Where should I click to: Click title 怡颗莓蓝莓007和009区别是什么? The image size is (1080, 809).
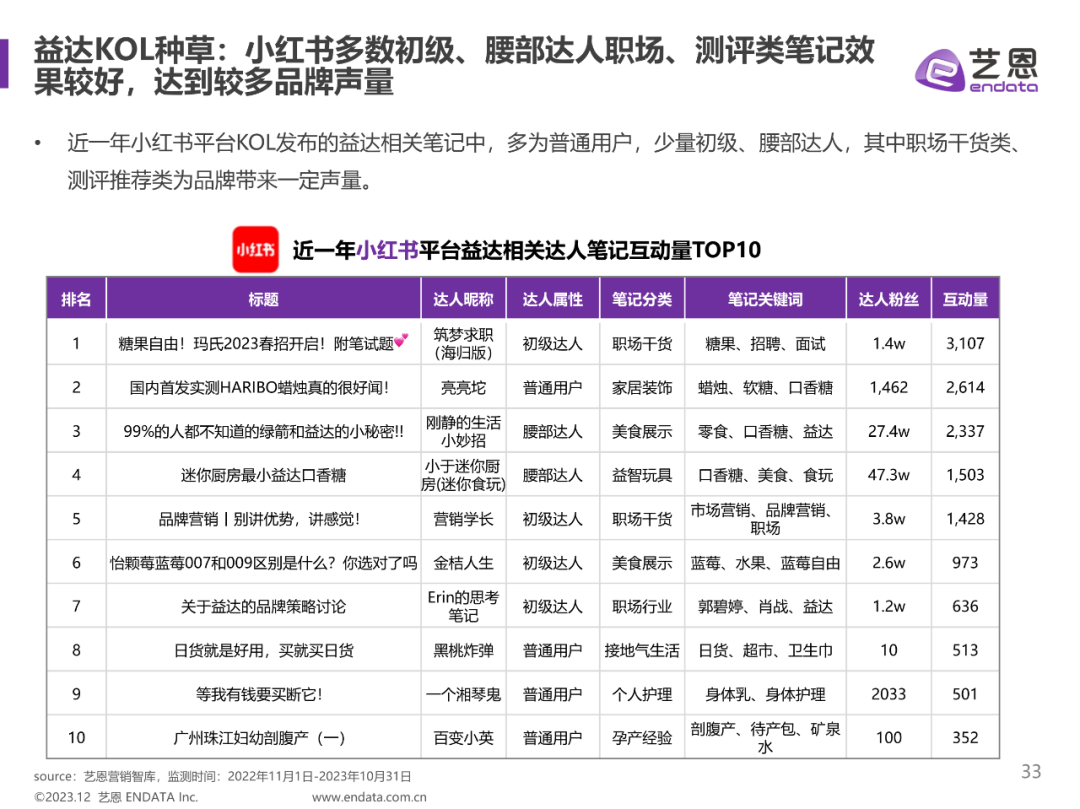pos(263,563)
